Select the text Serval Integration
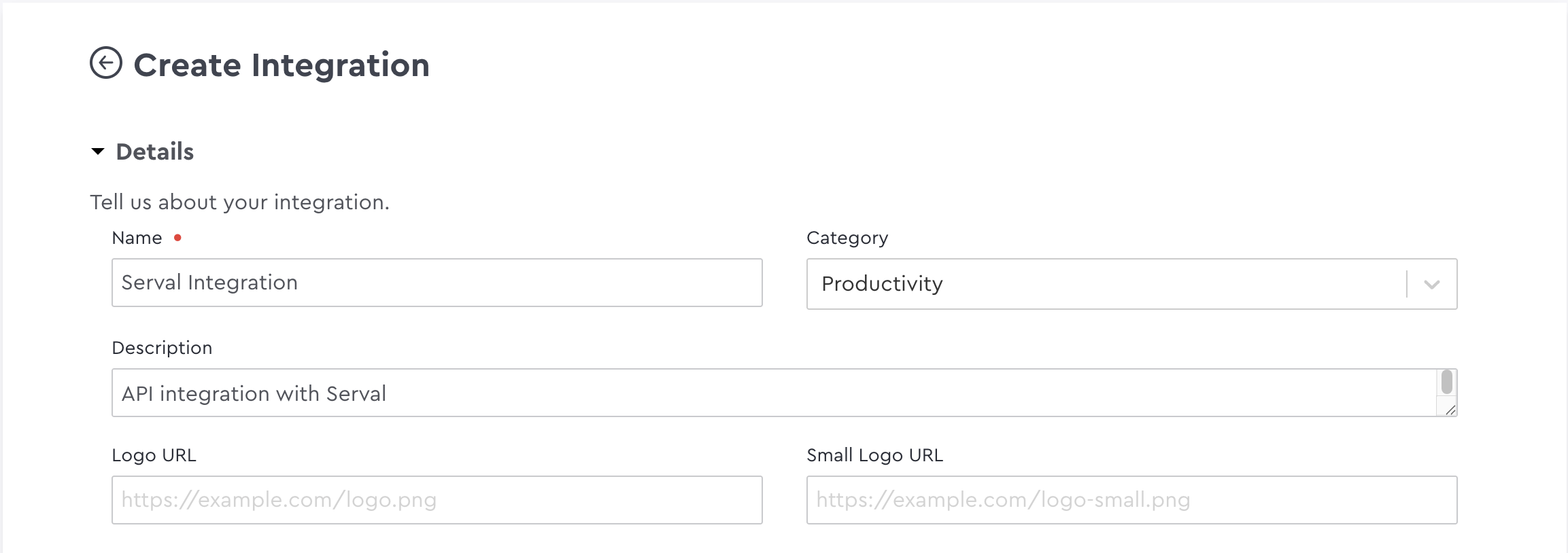This screenshot has width=1568, height=553. point(209,283)
